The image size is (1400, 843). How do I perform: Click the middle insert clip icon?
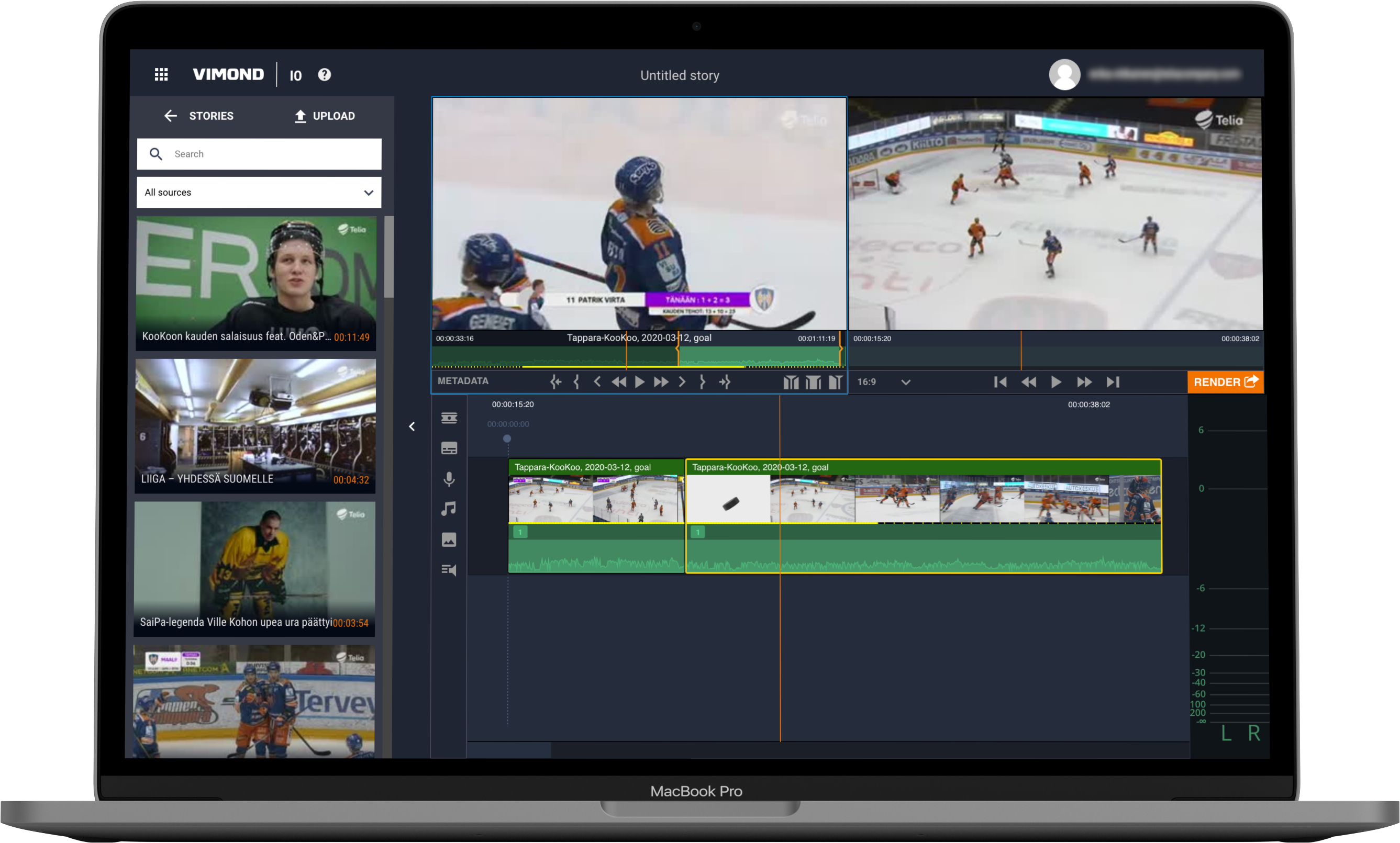[x=813, y=383]
